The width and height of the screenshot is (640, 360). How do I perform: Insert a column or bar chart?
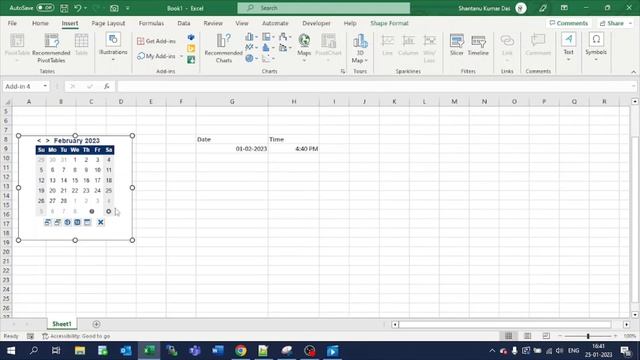click(251, 37)
